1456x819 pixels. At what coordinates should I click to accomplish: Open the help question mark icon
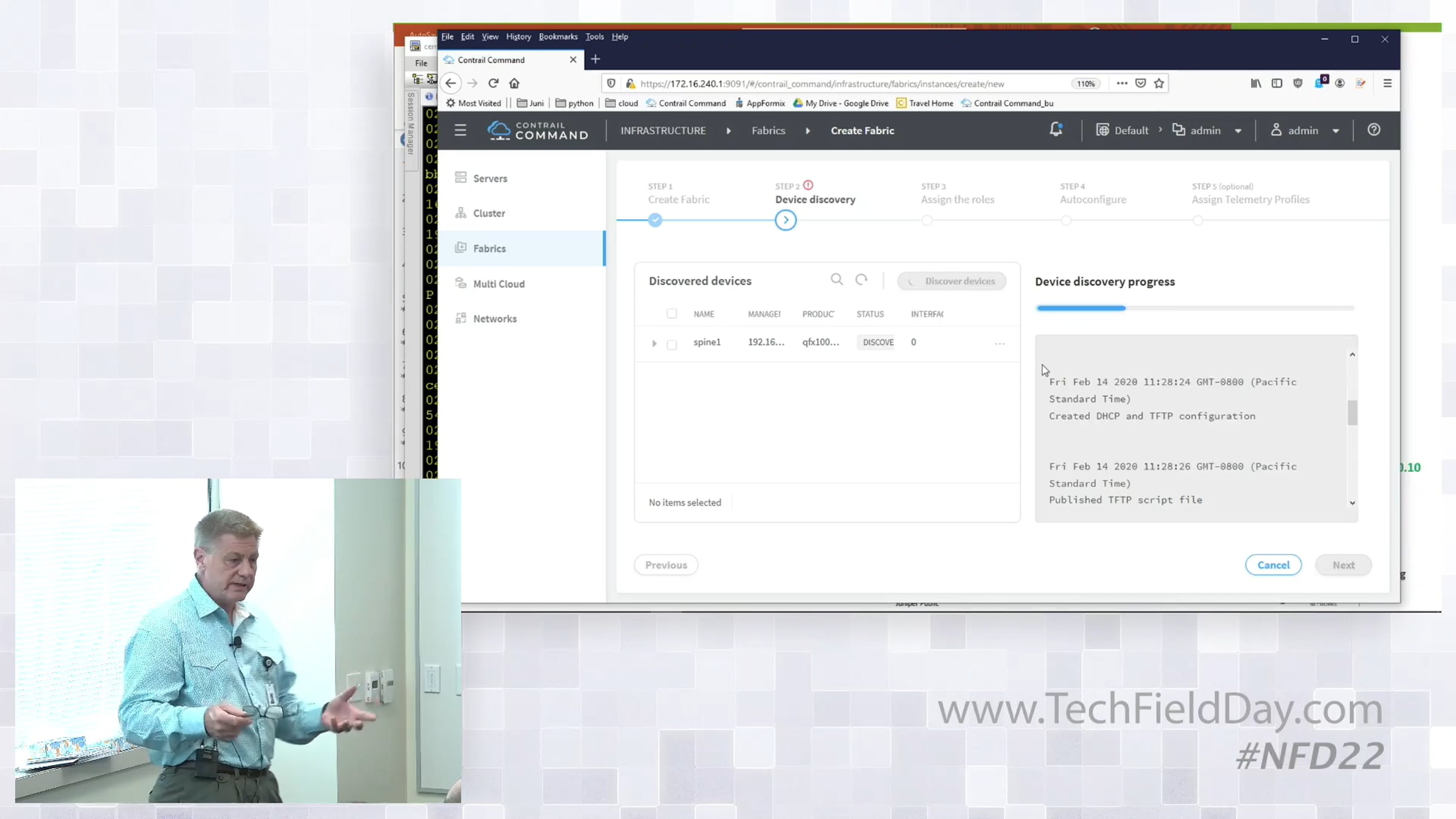pyautogui.click(x=1374, y=130)
